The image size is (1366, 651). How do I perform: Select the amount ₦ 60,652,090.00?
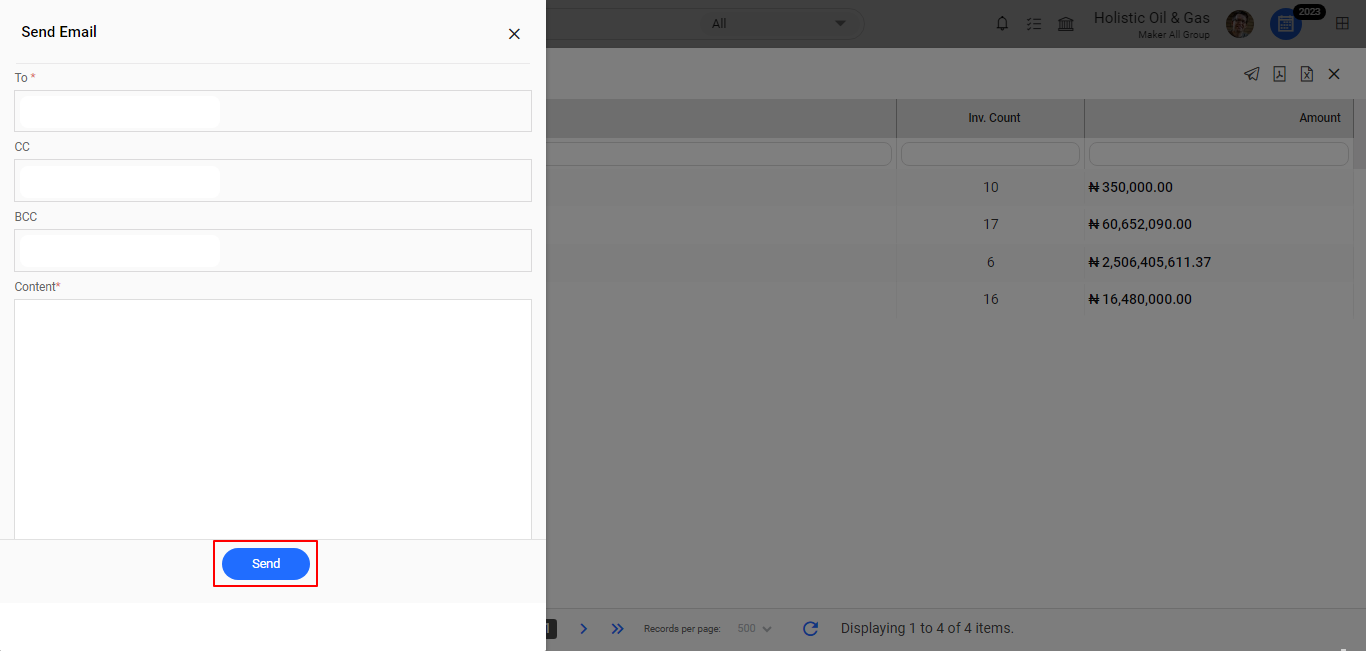[1140, 224]
